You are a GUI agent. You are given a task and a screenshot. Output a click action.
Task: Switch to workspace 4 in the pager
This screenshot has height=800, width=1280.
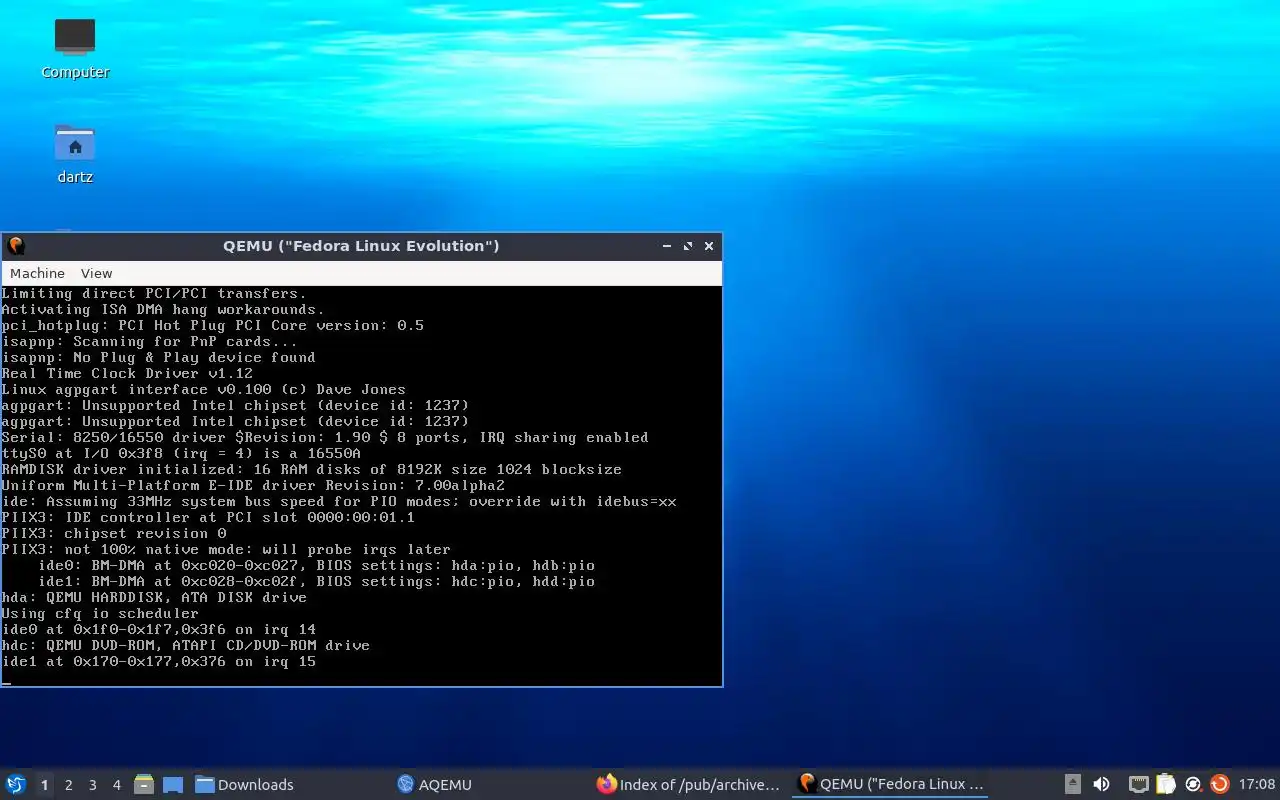116,785
